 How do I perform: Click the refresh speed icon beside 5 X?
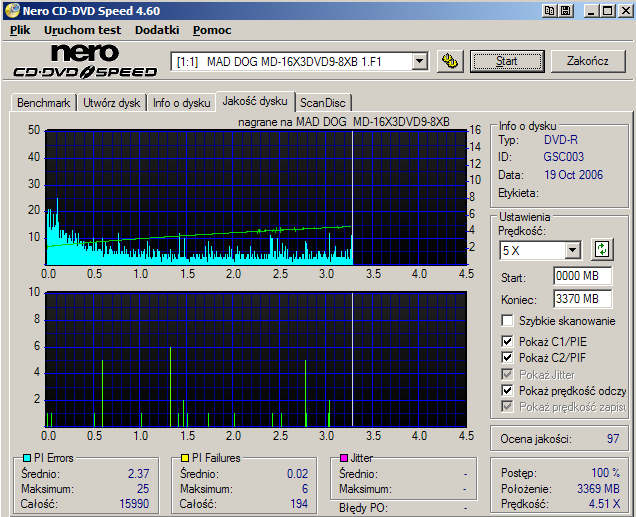(602, 249)
